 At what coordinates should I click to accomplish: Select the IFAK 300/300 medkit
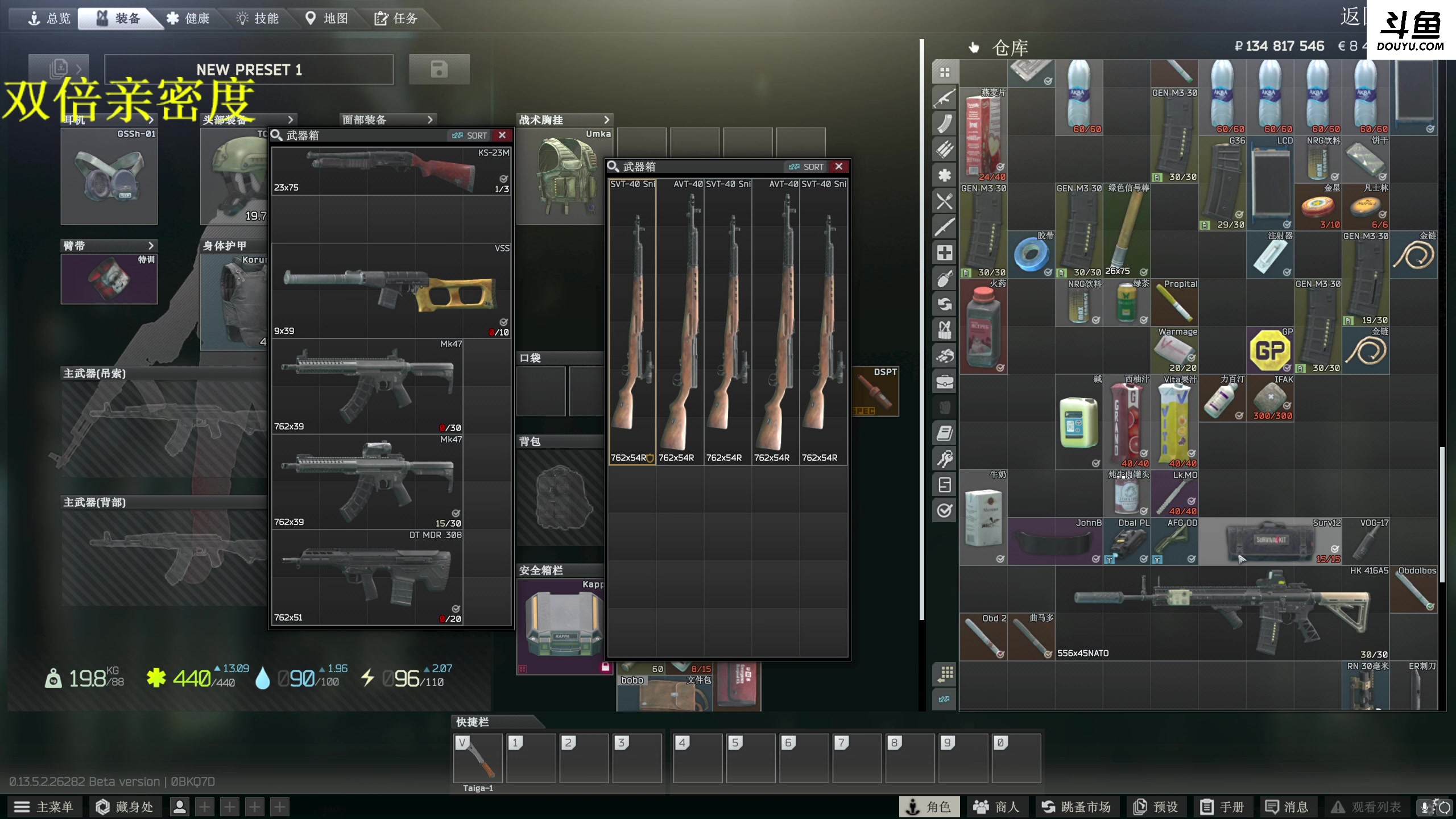[x=1270, y=398]
